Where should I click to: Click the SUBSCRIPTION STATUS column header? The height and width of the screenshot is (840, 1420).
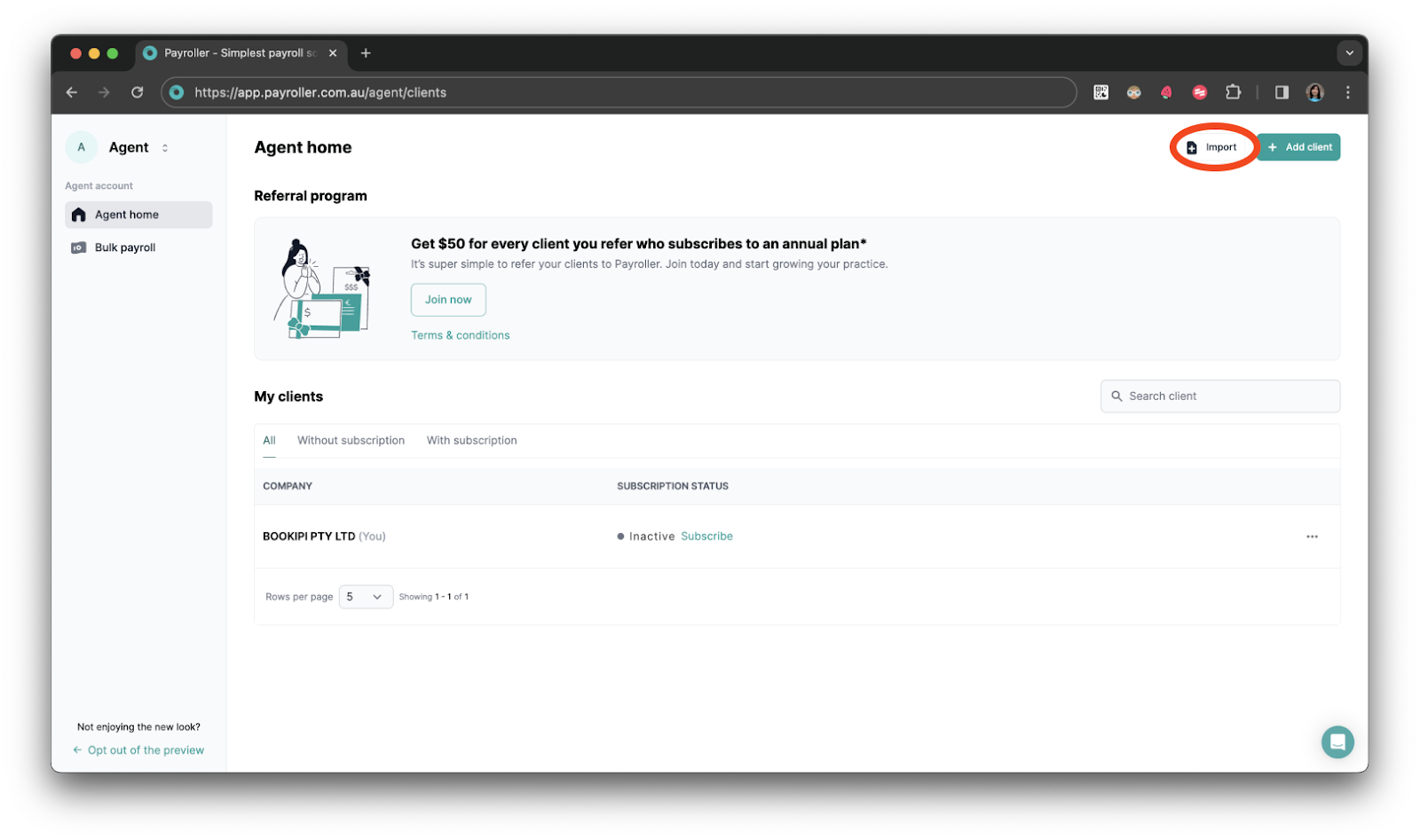[x=673, y=486]
